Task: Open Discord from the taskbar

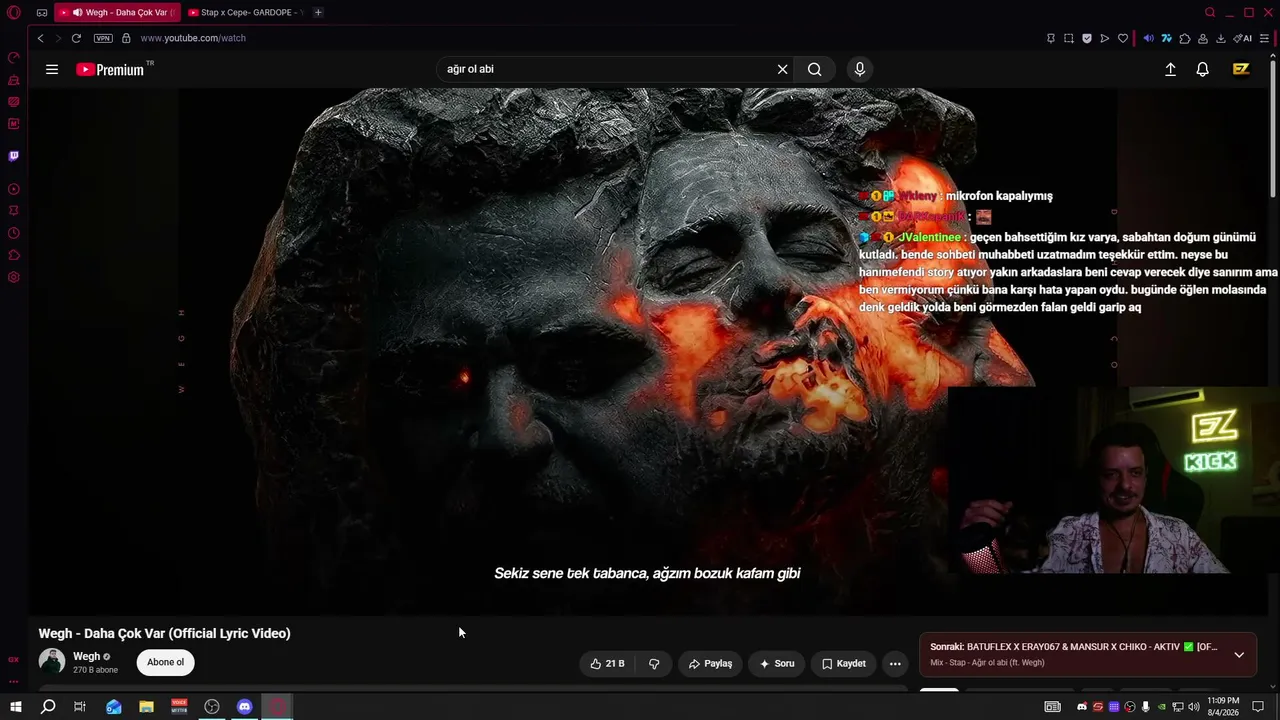Action: (x=245, y=707)
